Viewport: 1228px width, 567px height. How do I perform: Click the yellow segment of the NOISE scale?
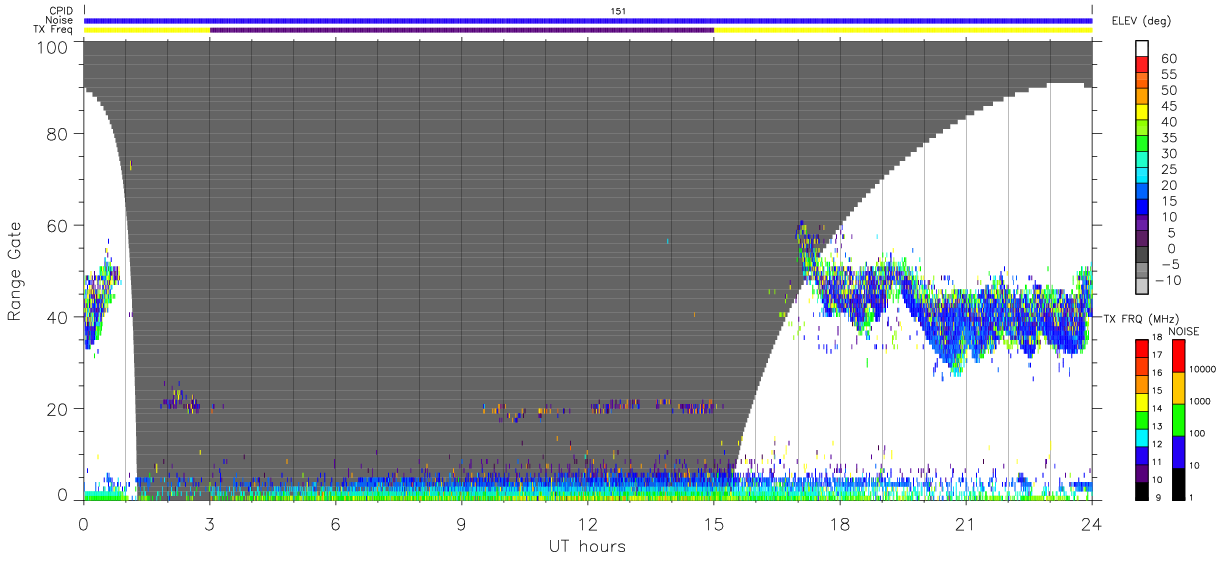1178,387
